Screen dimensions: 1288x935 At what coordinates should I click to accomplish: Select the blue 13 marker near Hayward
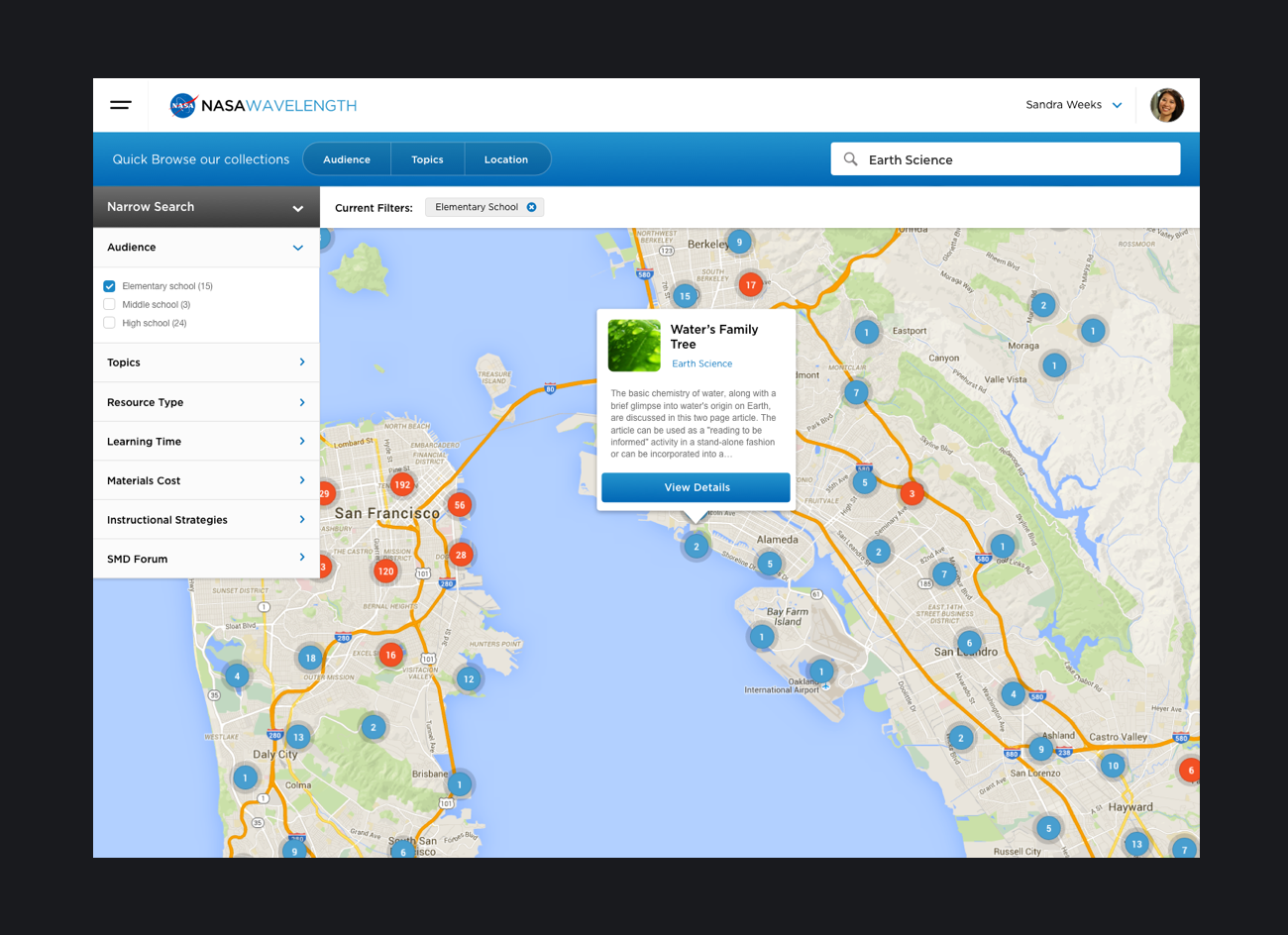coord(1136,844)
